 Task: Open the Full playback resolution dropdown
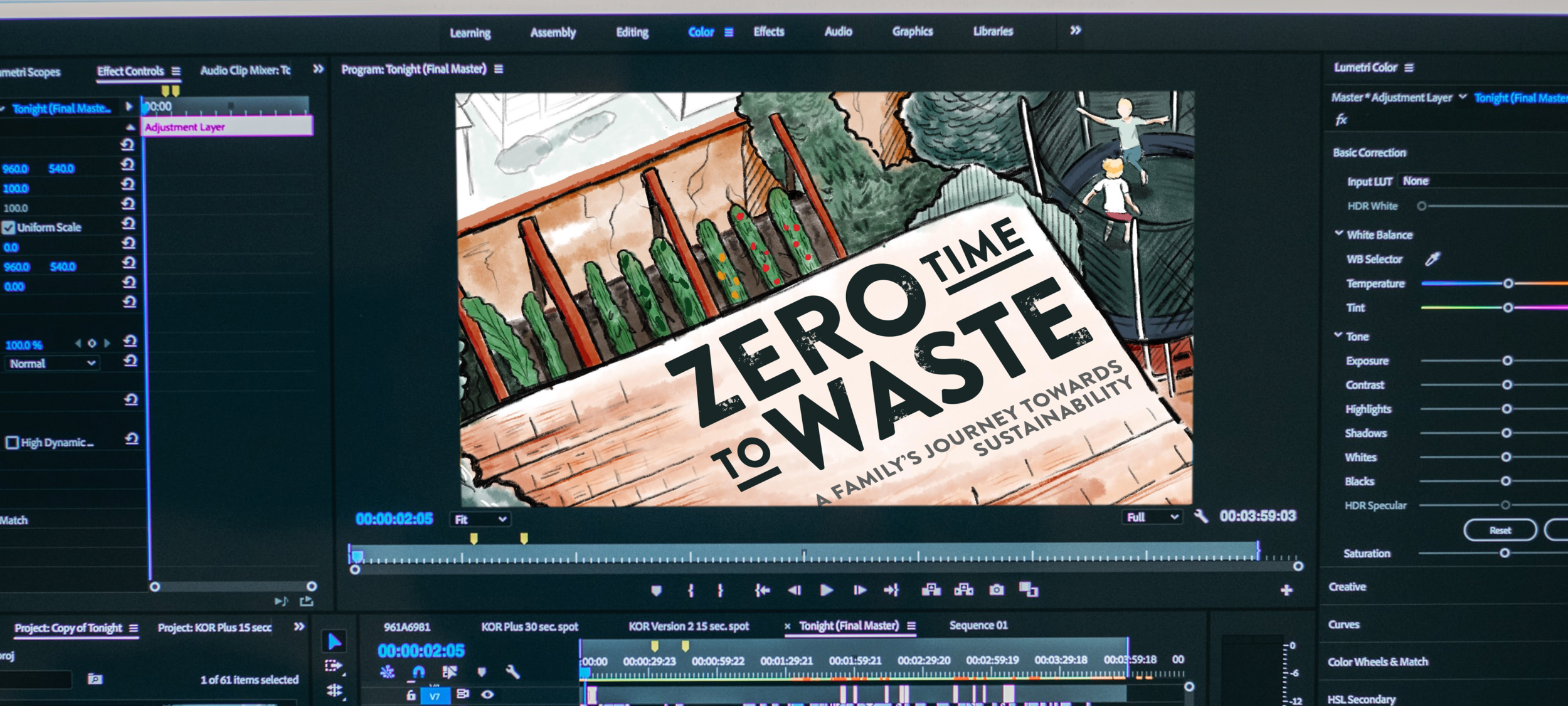tap(1152, 517)
